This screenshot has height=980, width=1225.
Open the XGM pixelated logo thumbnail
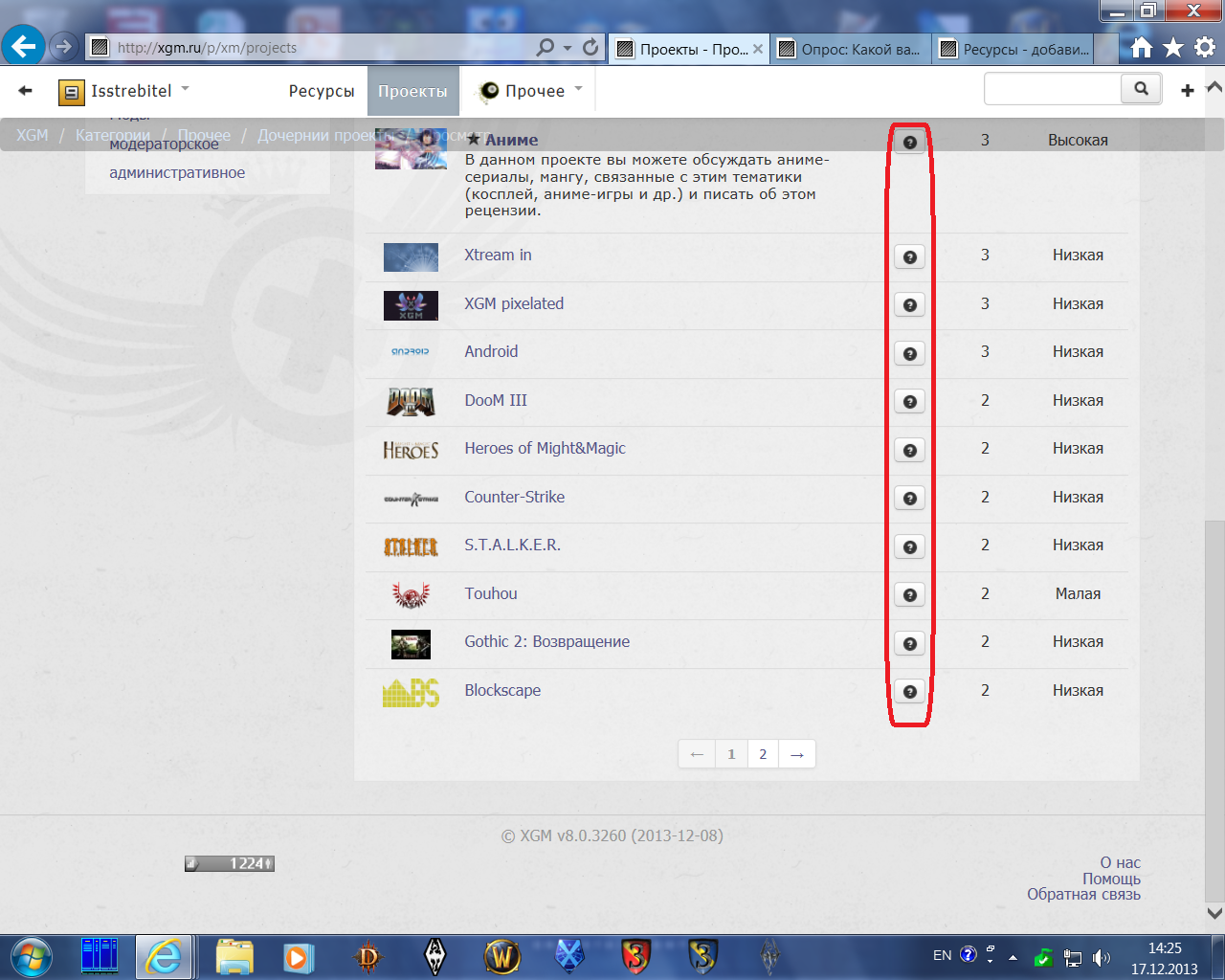click(411, 305)
